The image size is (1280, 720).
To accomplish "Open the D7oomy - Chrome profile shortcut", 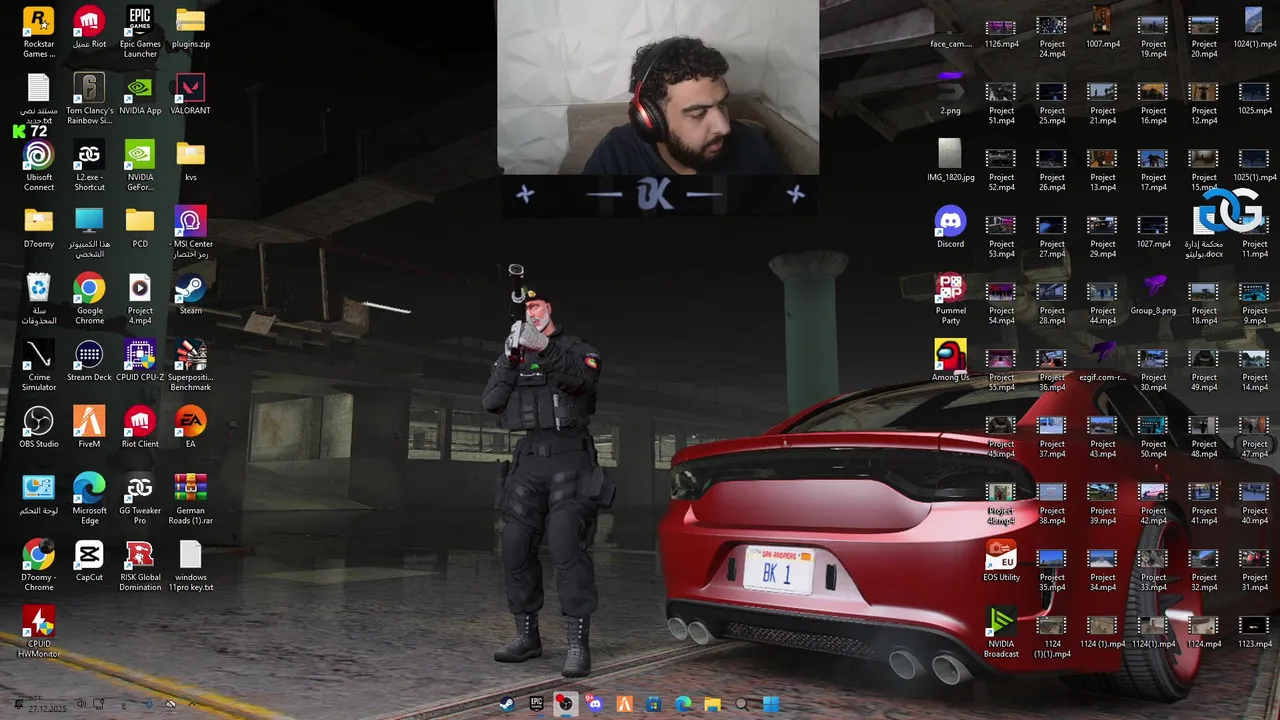I will 39,565.
